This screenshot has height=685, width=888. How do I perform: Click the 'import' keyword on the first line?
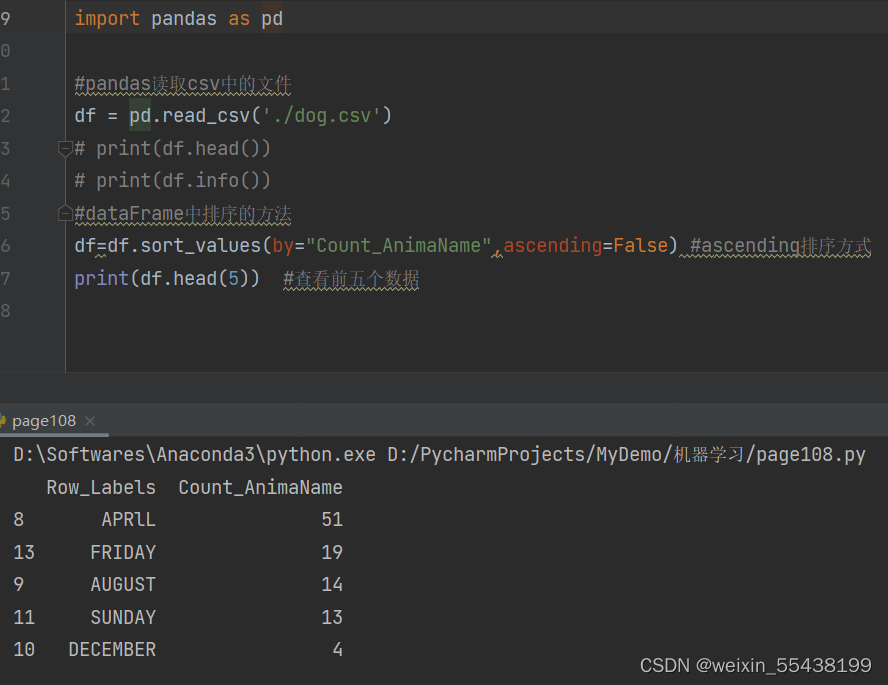[x=107, y=19]
